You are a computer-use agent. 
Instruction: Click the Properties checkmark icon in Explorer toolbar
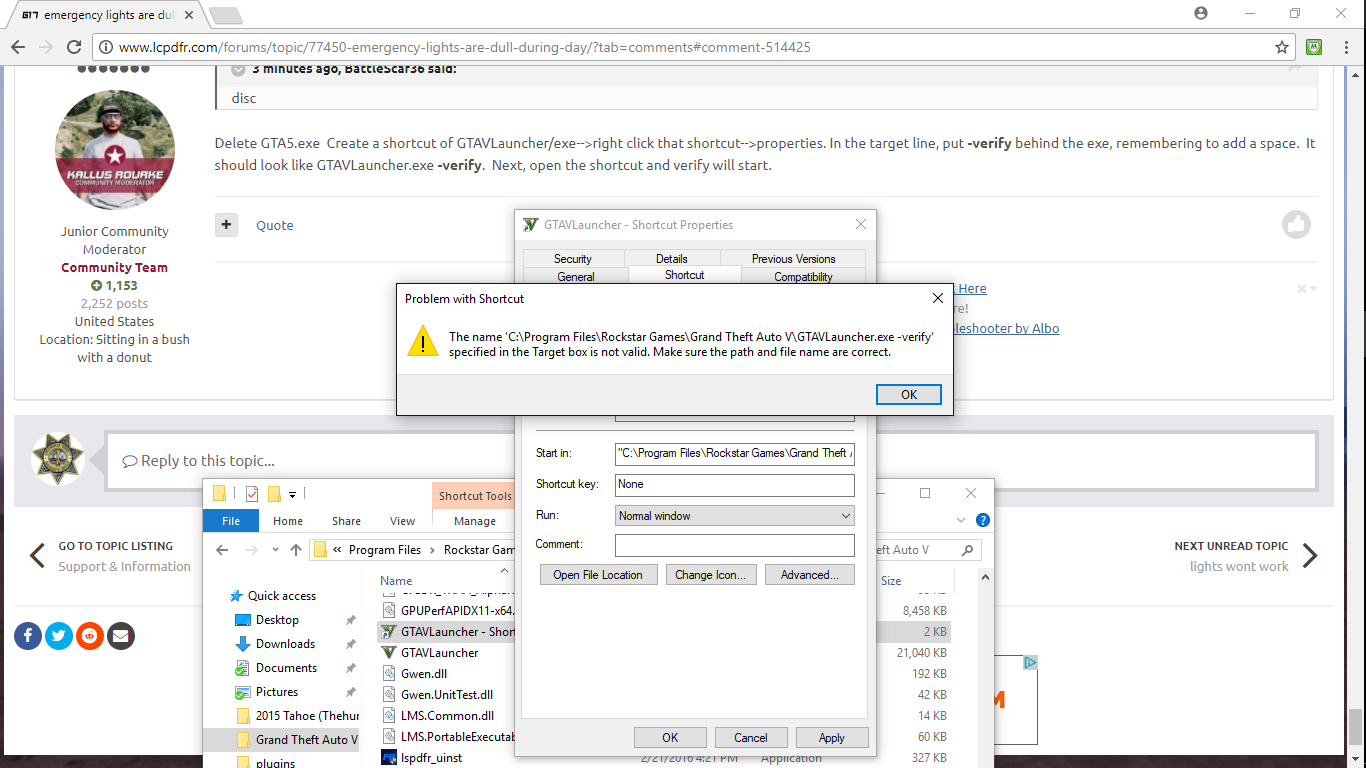click(251, 494)
